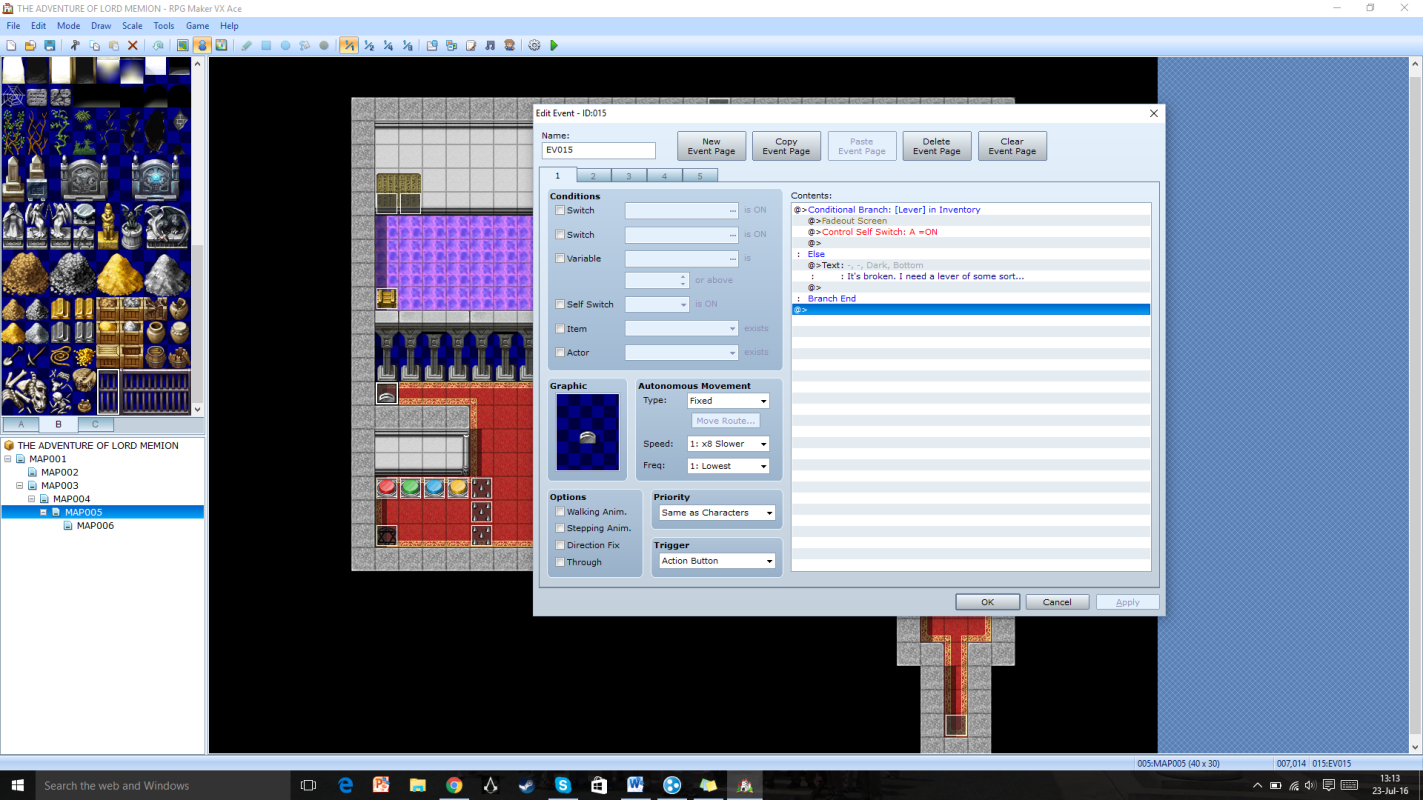Click the Copy Event Page button
This screenshot has height=800, width=1423.
tap(786, 146)
